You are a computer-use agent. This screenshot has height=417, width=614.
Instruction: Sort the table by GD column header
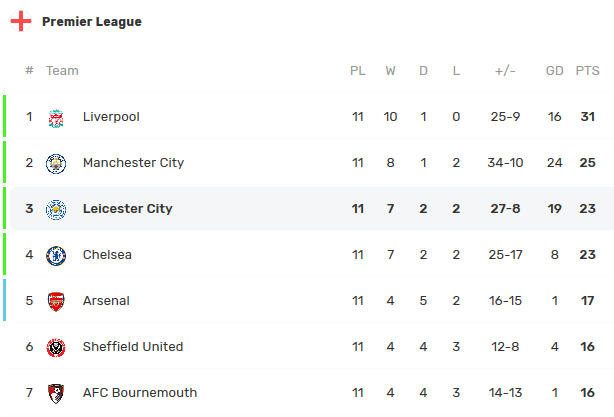555,71
